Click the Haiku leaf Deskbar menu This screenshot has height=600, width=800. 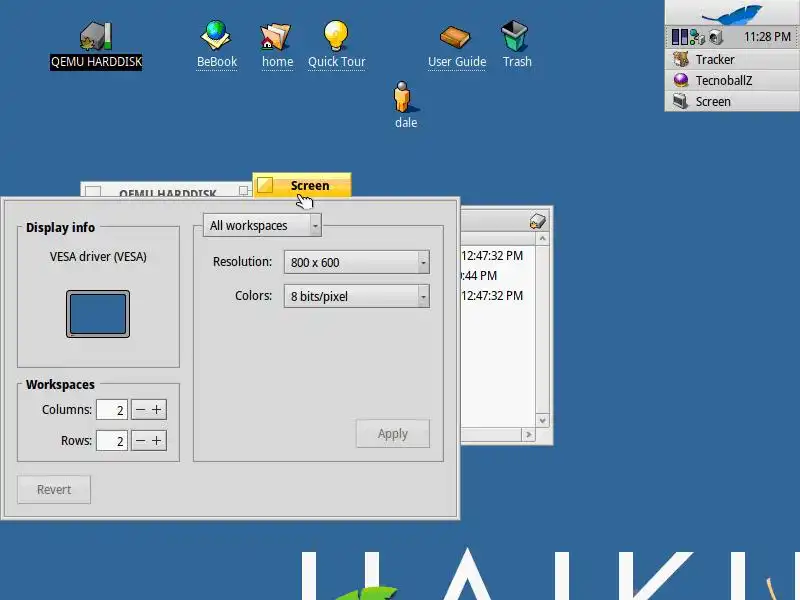732,13
